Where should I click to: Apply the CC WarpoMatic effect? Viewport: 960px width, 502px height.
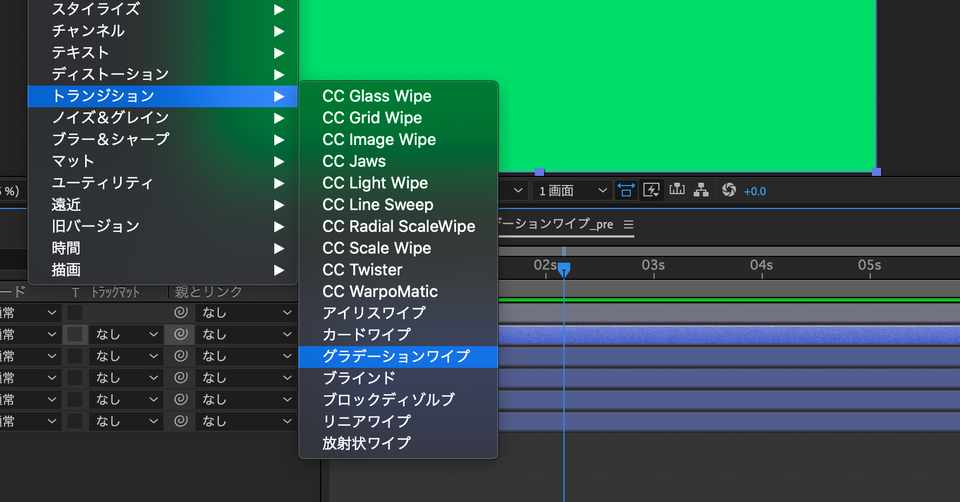(x=399, y=291)
